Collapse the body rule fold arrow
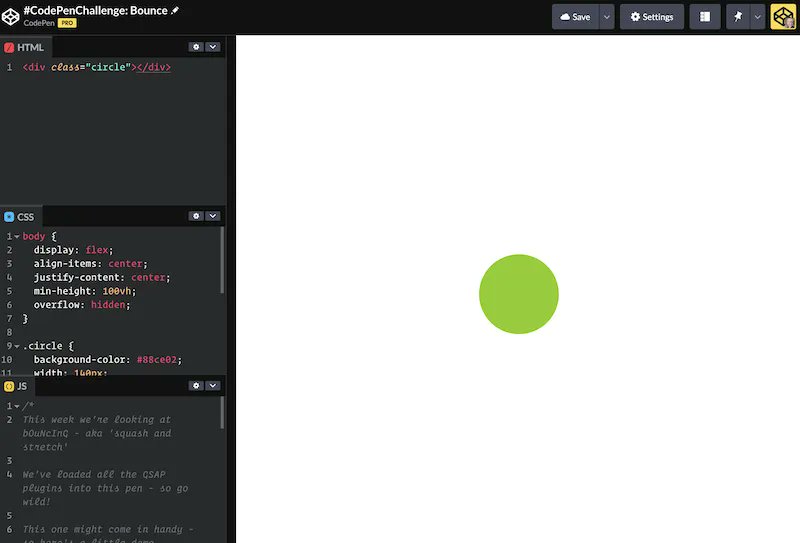This screenshot has height=543, width=800. click(x=17, y=236)
